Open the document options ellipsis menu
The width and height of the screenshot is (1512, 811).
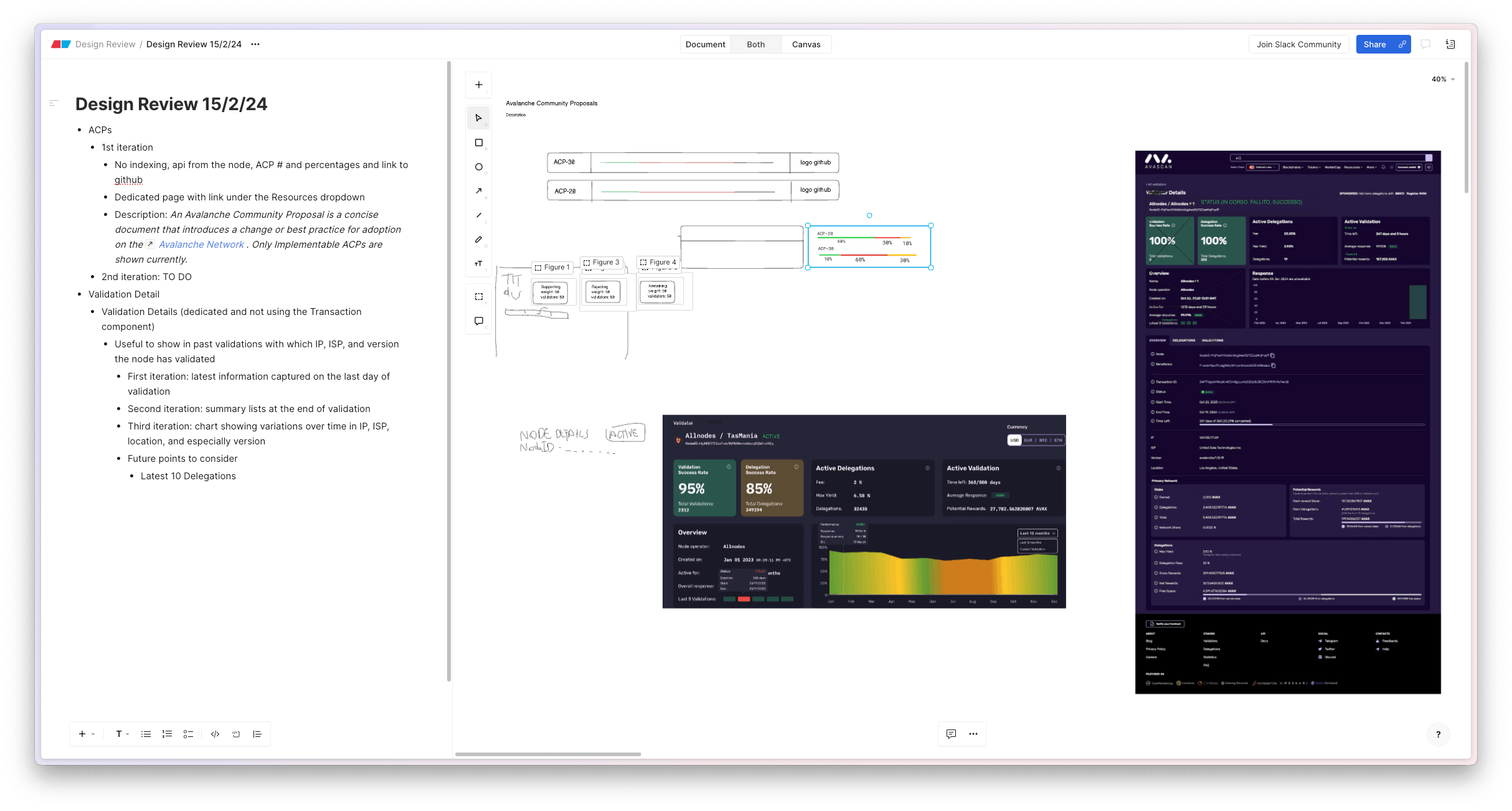coord(255,44)
